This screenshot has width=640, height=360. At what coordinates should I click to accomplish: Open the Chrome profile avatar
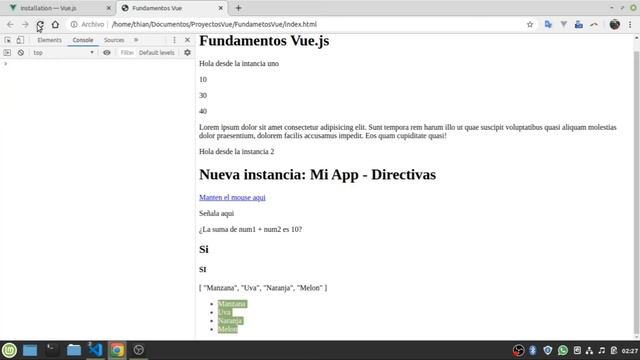615,24
